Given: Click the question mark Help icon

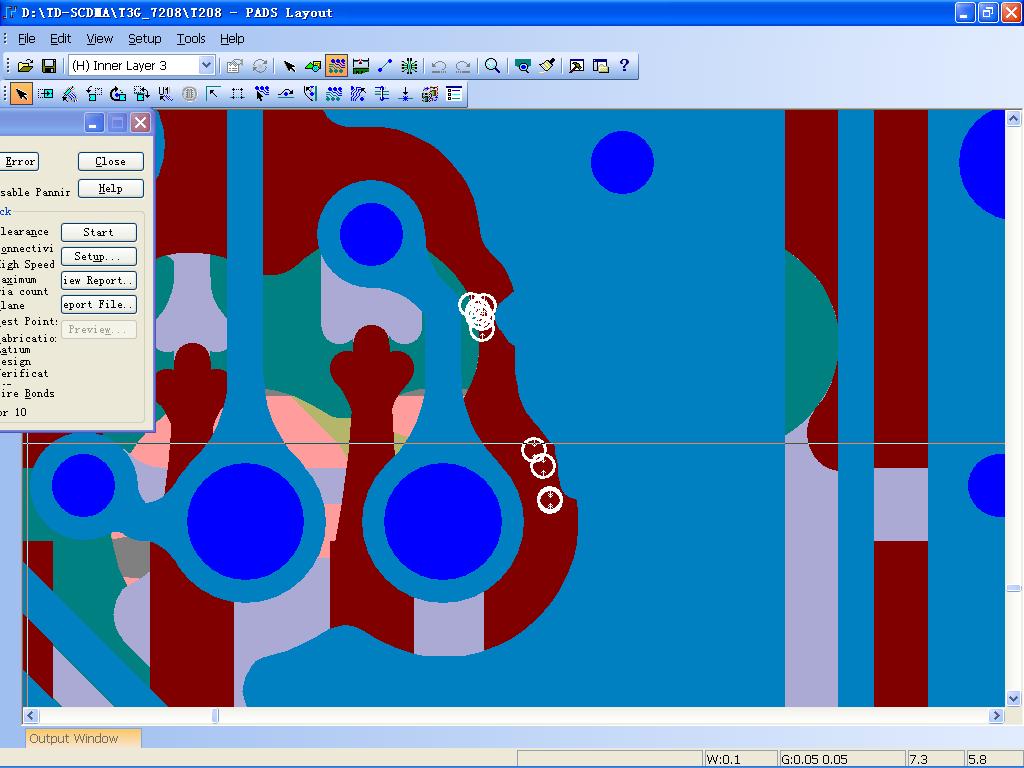Looking at the screenshot, I should click(625, 66).
